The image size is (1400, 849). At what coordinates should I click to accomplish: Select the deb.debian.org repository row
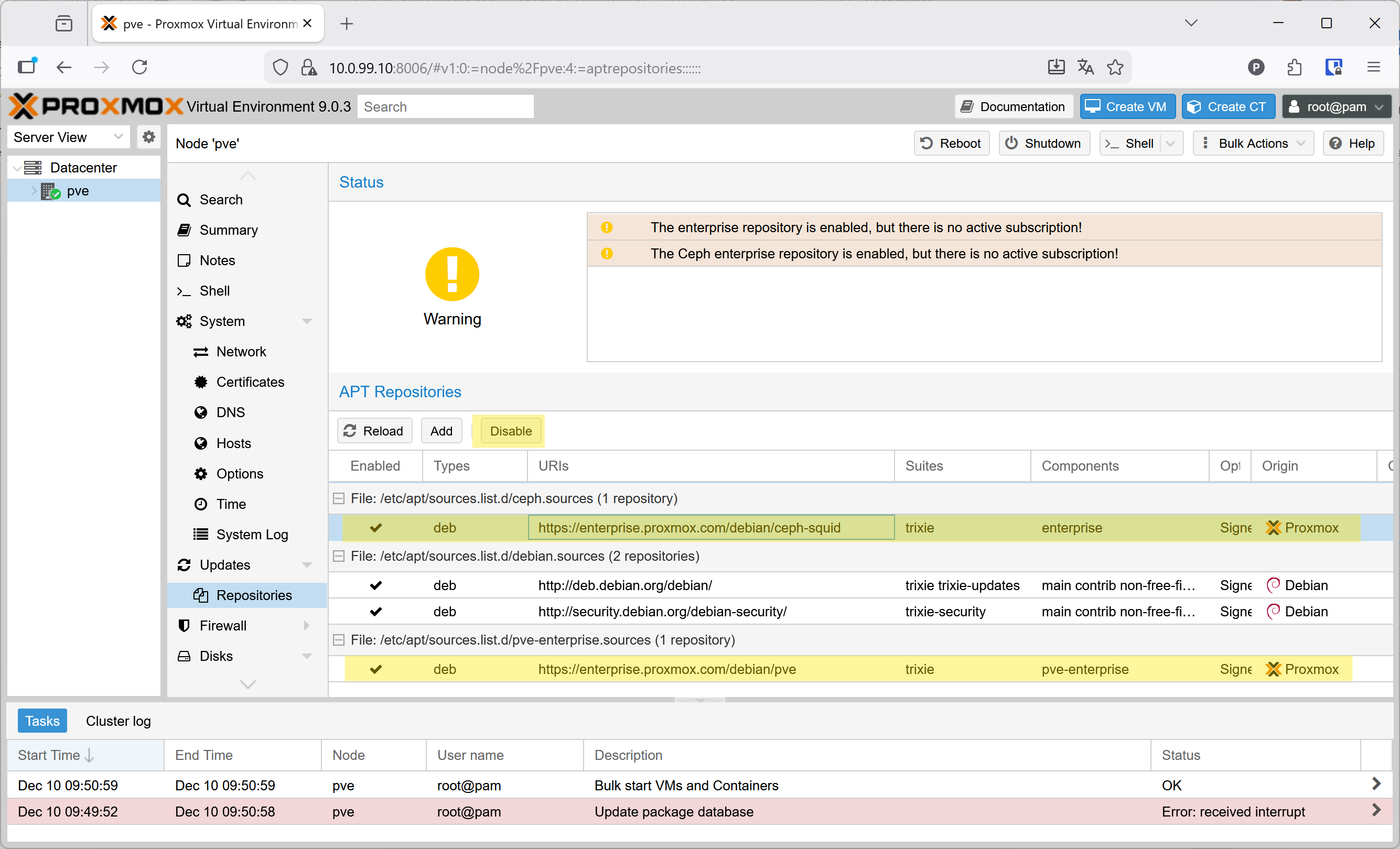point(861,585)
